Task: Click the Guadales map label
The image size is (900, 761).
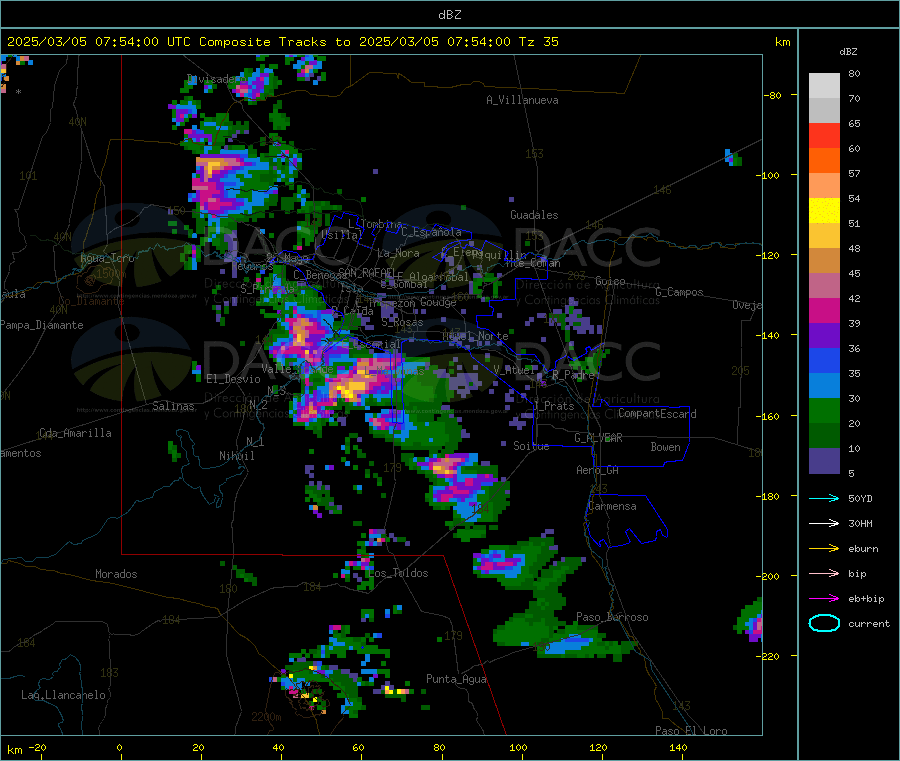Action: (534, 215)
